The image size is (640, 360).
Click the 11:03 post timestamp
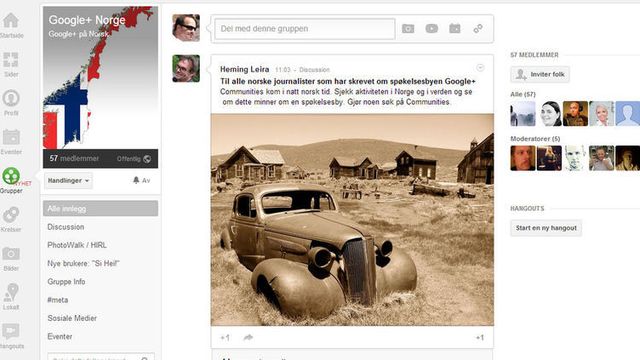coord(282,70)
